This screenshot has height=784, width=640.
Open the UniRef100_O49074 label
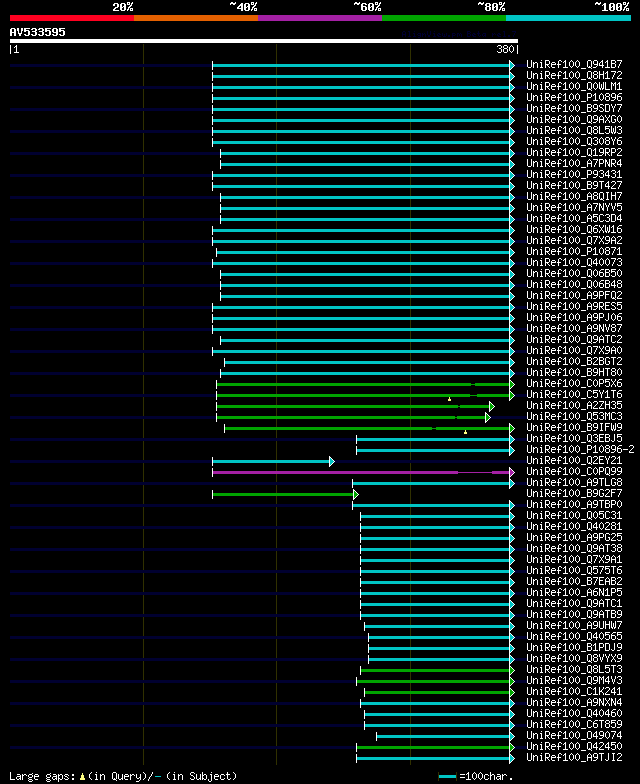tap(574, 736)
